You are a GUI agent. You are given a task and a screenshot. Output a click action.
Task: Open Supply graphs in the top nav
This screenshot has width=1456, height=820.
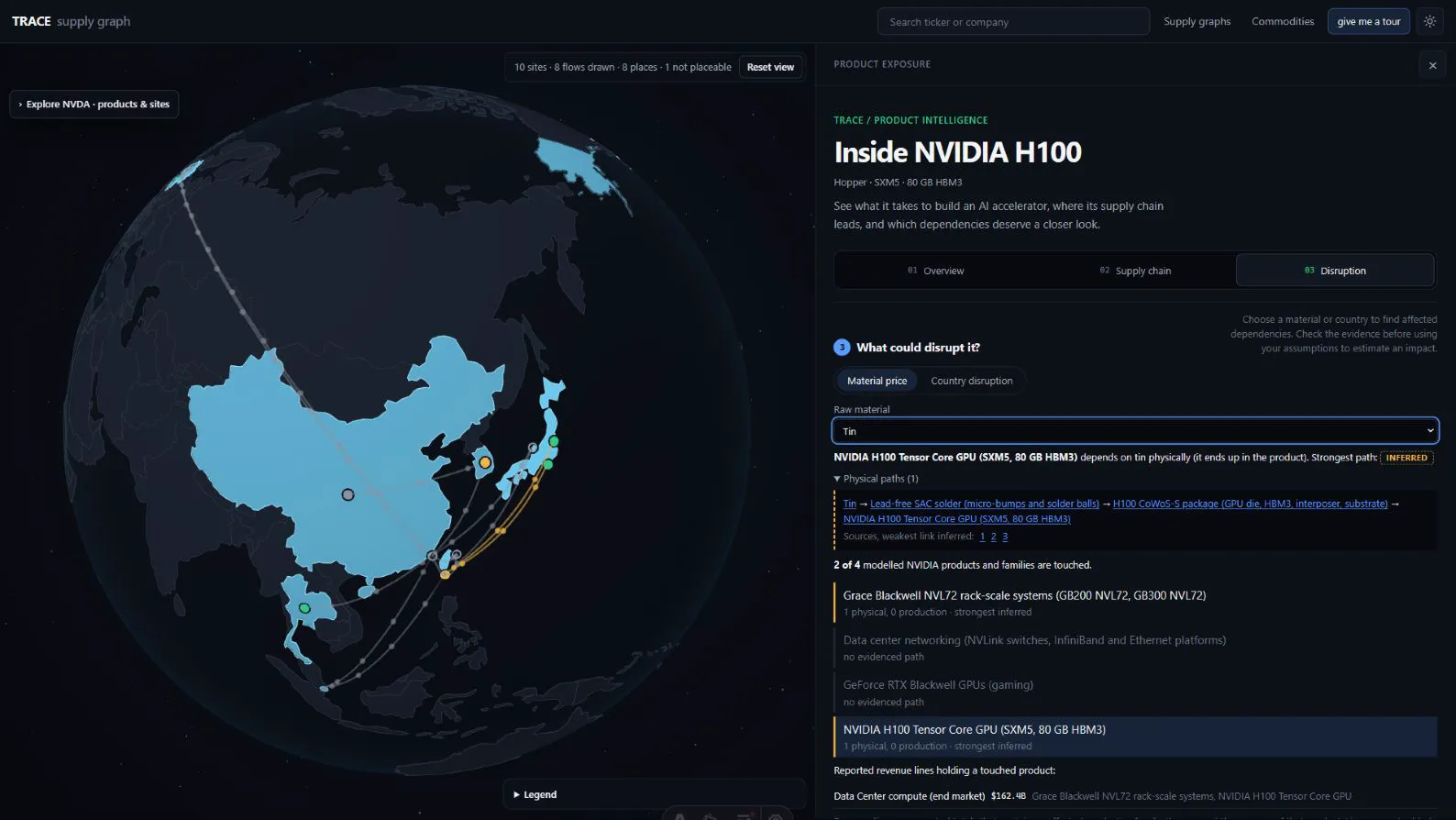(x=1197, y=21)
